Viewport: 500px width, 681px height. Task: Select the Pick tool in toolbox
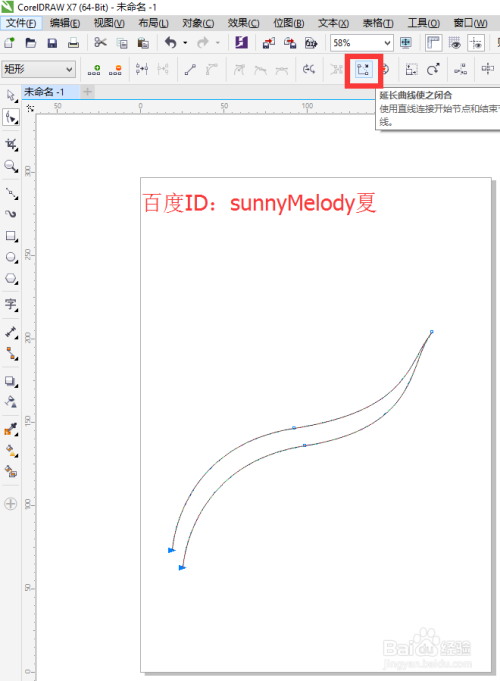(x=11, y=96)
